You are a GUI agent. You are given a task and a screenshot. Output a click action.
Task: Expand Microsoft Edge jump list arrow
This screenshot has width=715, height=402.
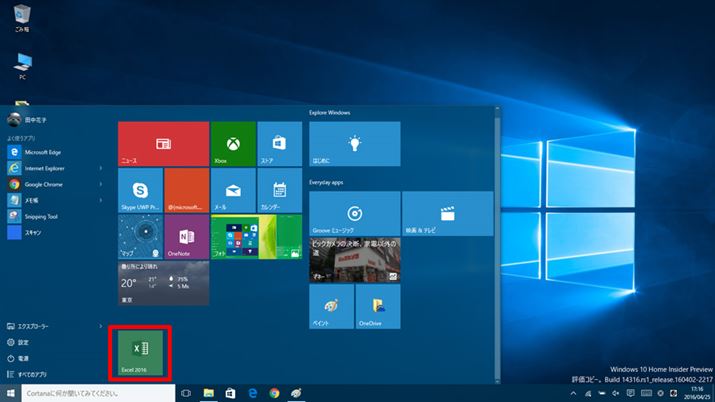(101, 154)
